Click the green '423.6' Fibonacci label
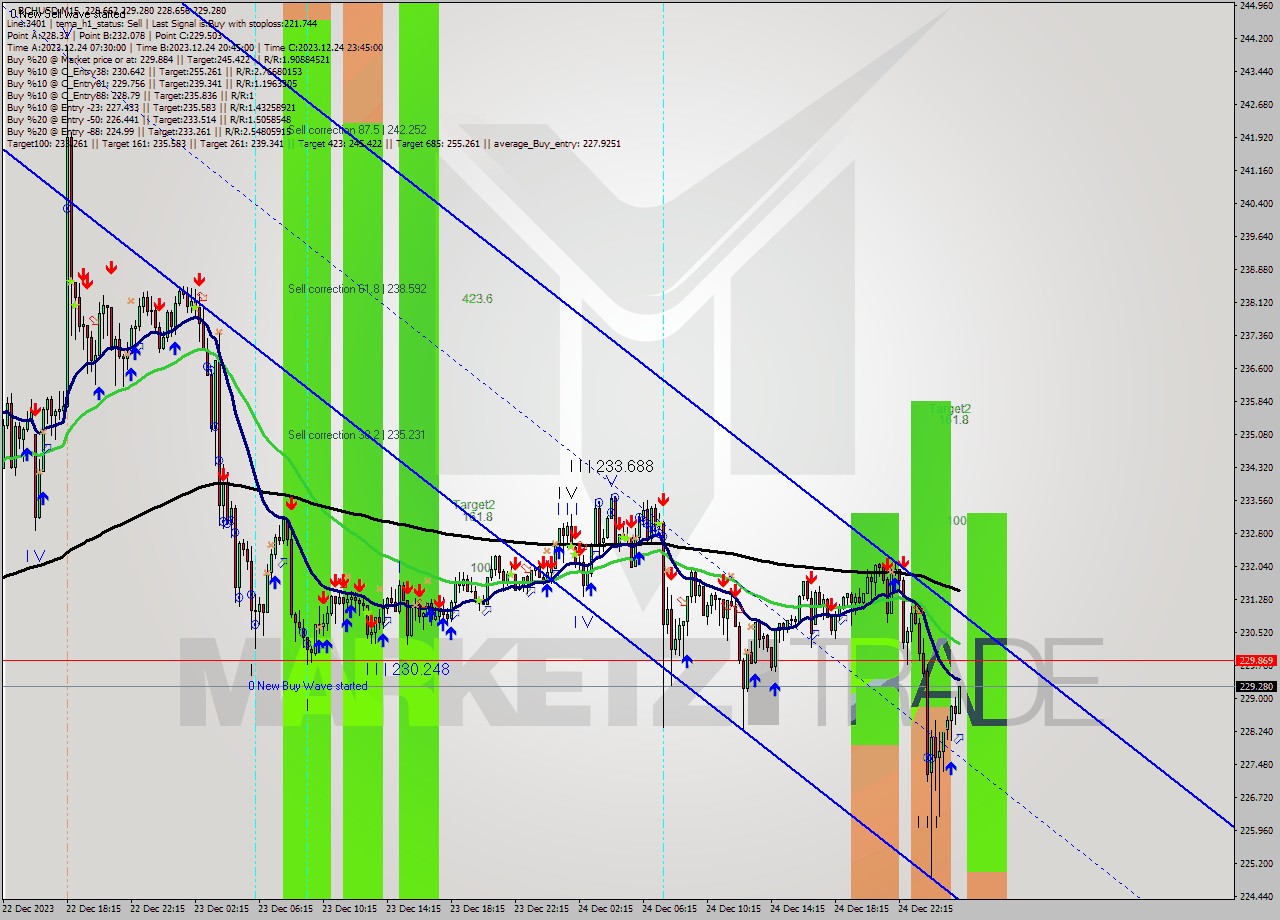This screenshot has height=920, width=1280. coord(477,299)
